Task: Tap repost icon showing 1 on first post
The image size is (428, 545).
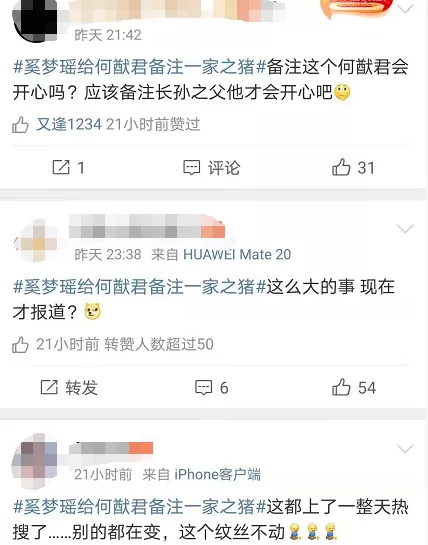Action: click(68, 168)
